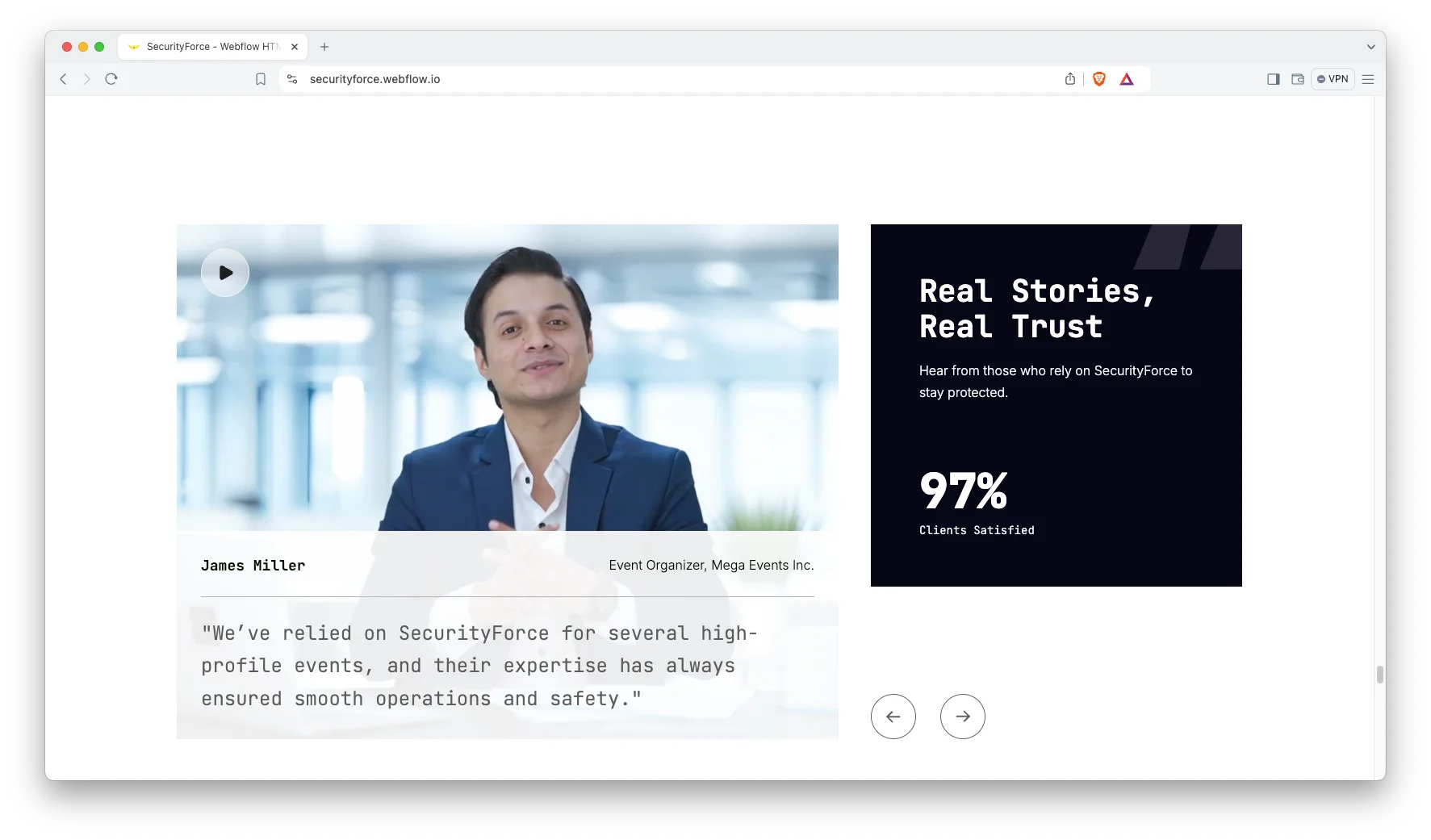Image resolution: width=1431 pixels, height=840 pixels.
Task: Expand the tab search chevron
Action: (x=1370, y=47)
